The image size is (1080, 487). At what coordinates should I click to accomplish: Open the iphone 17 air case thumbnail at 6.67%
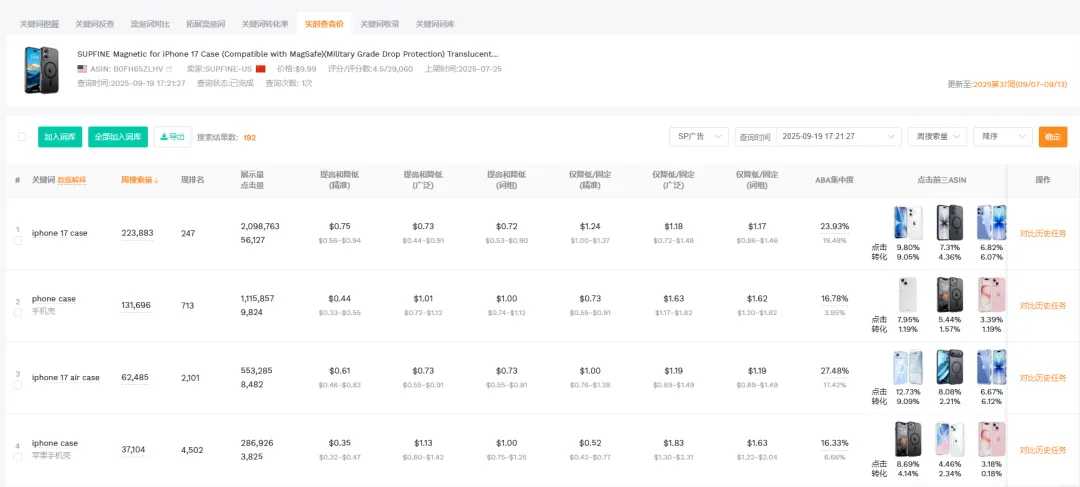point(991,366)
